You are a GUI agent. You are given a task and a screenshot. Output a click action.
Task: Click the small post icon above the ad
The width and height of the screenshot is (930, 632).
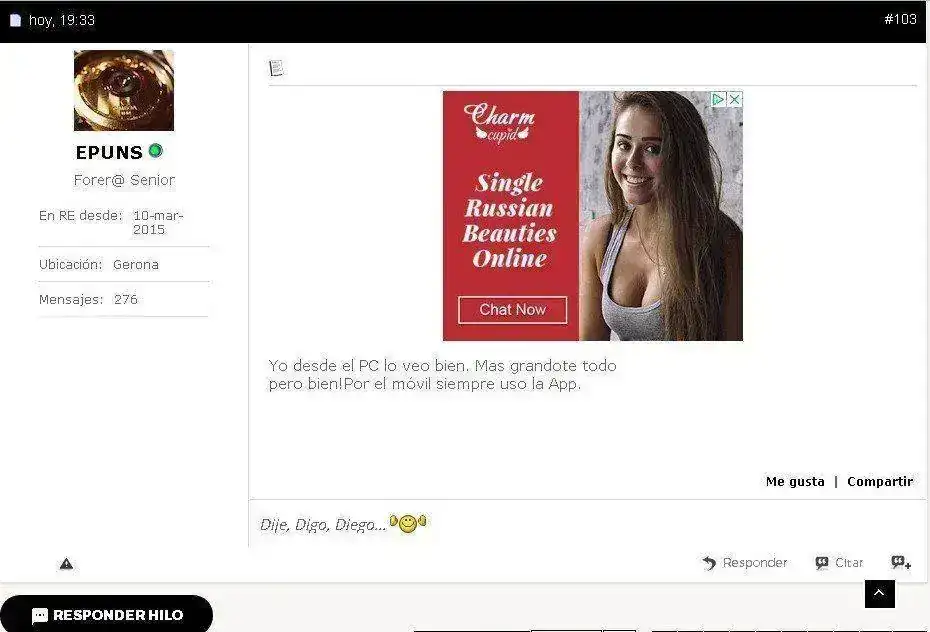pyautogui.click(x=276, y=68)
